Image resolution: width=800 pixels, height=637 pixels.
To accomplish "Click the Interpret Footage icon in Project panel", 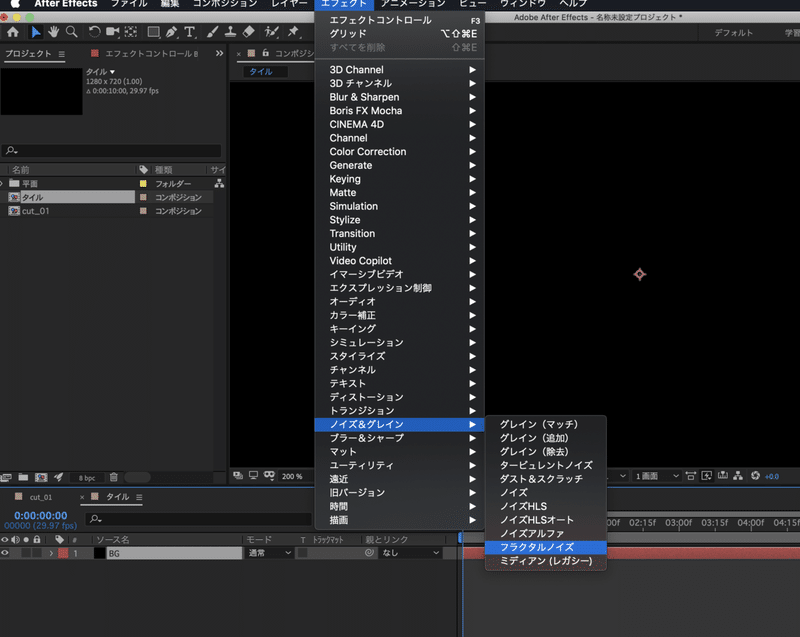I will 6,477.
